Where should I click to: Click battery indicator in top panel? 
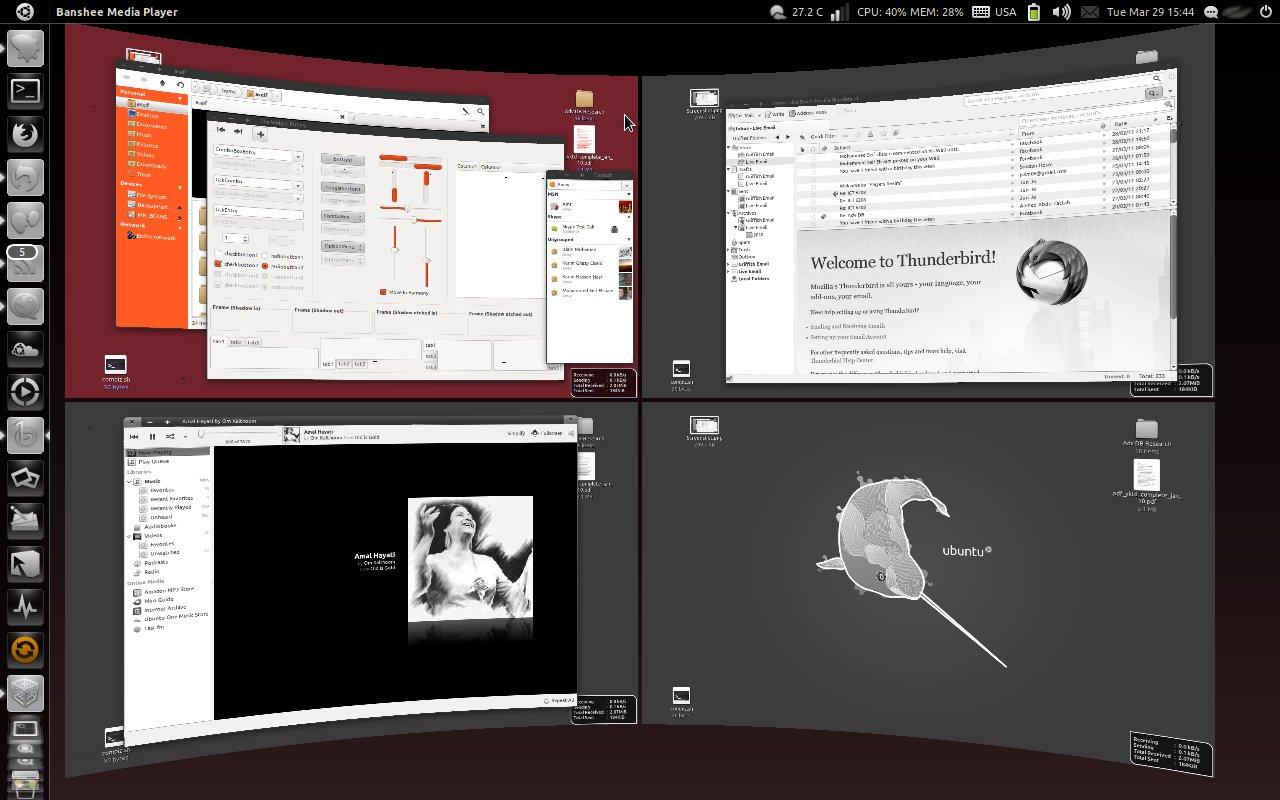coord(1034,12)
